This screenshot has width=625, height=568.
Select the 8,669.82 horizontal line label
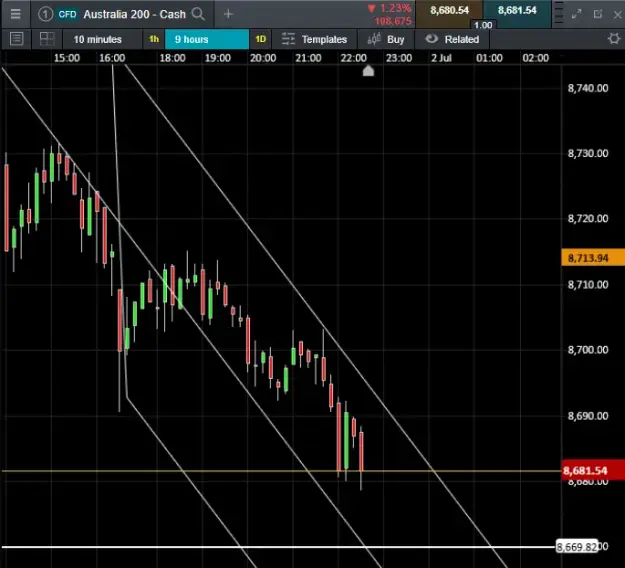click(x=577, y=547)
